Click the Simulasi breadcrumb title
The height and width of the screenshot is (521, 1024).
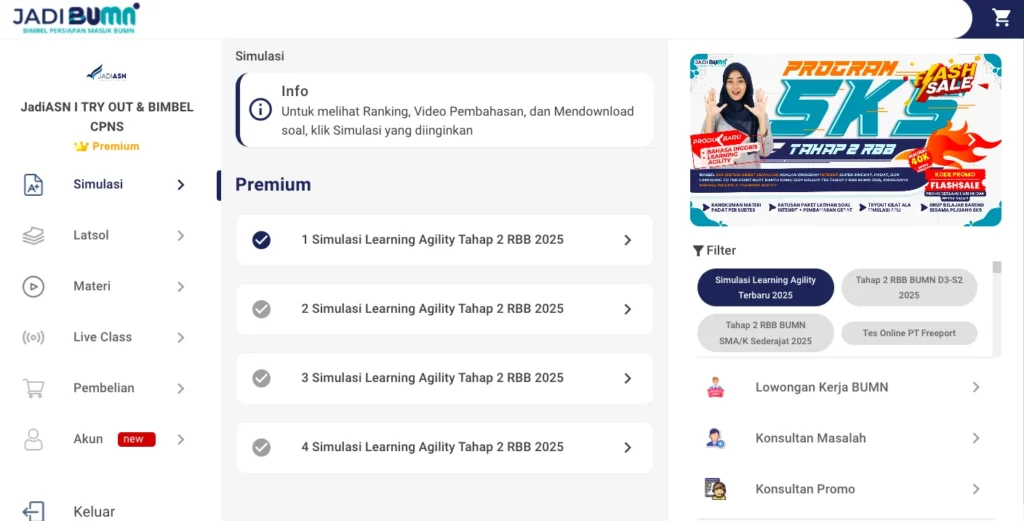coord(260,56)
